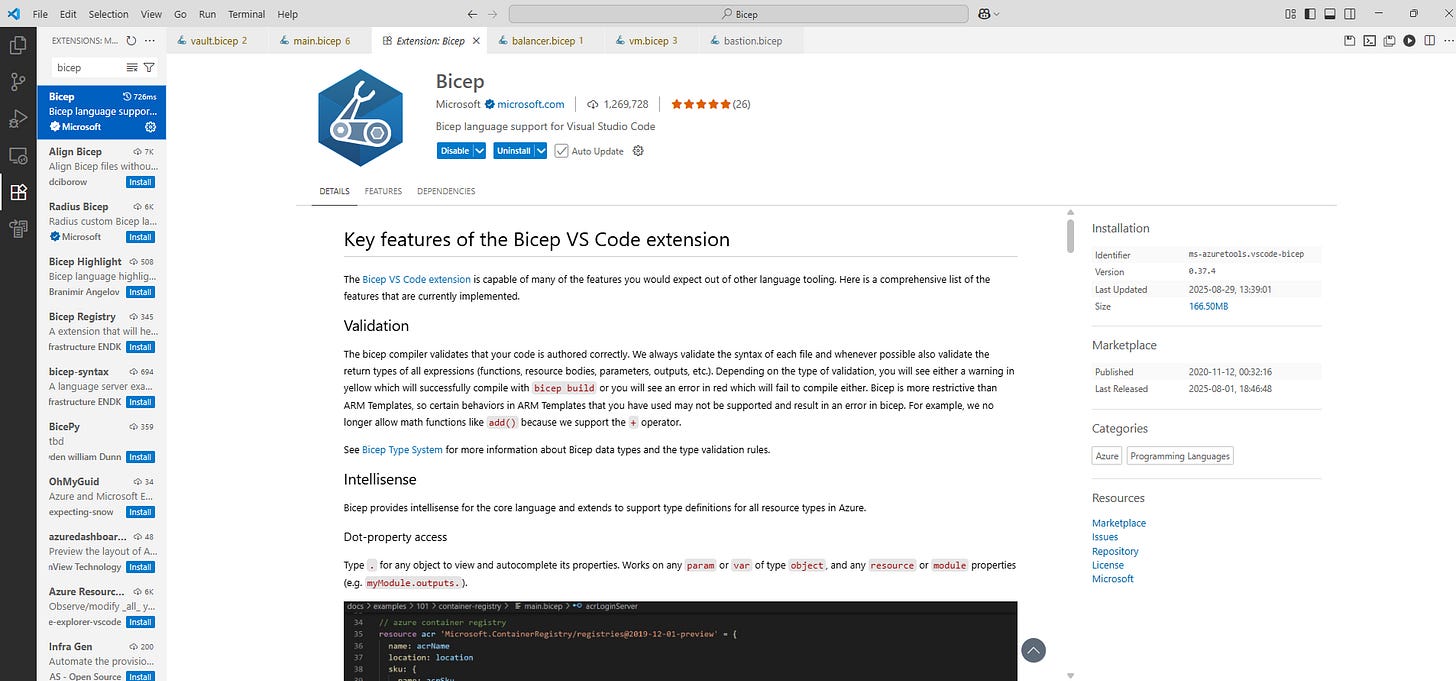Select the DEPENDENCIES tab
1456x681 pixels.
coord(446,191)
